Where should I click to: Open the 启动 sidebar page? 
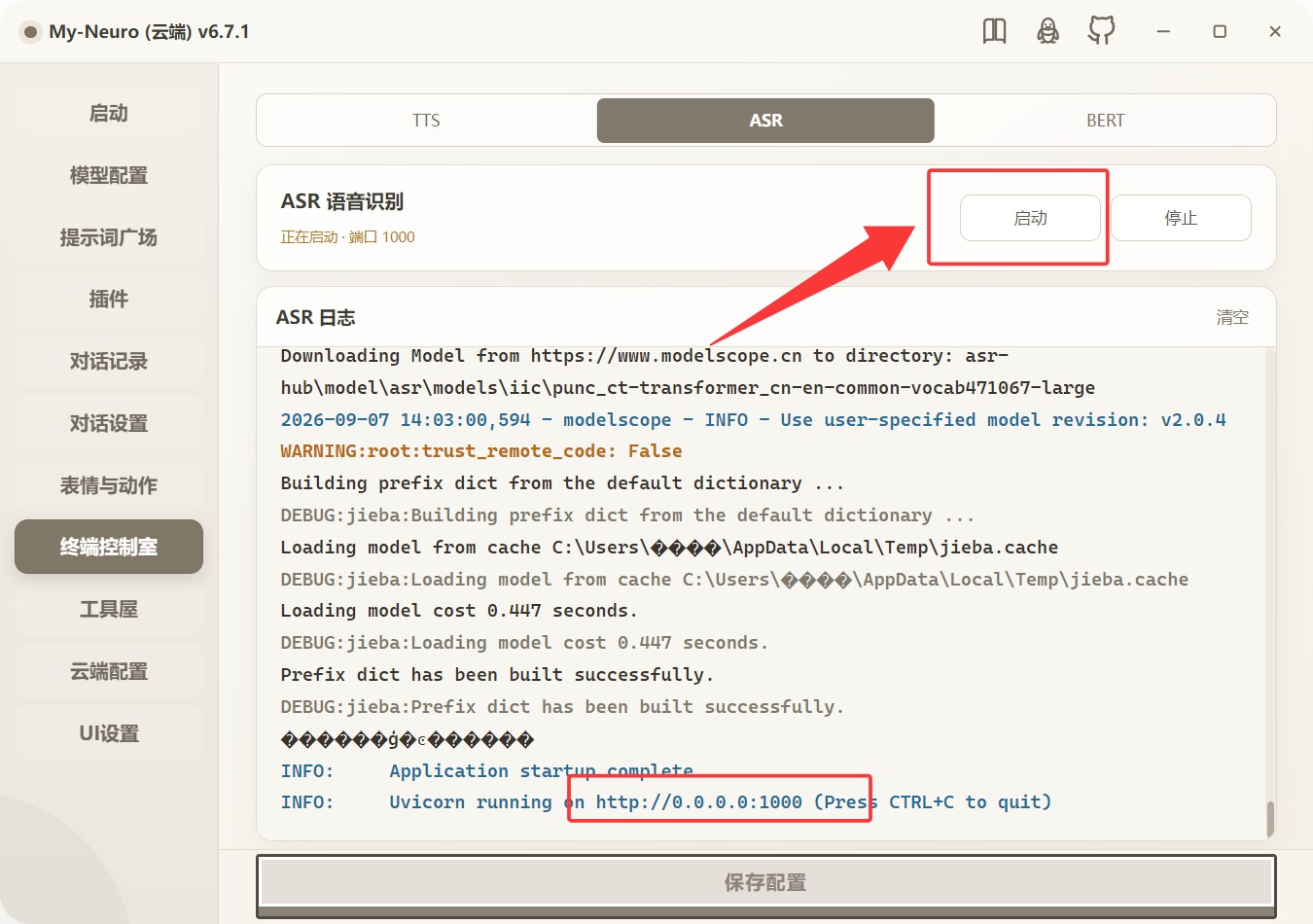pyautogui.click(x=109, y=113)
